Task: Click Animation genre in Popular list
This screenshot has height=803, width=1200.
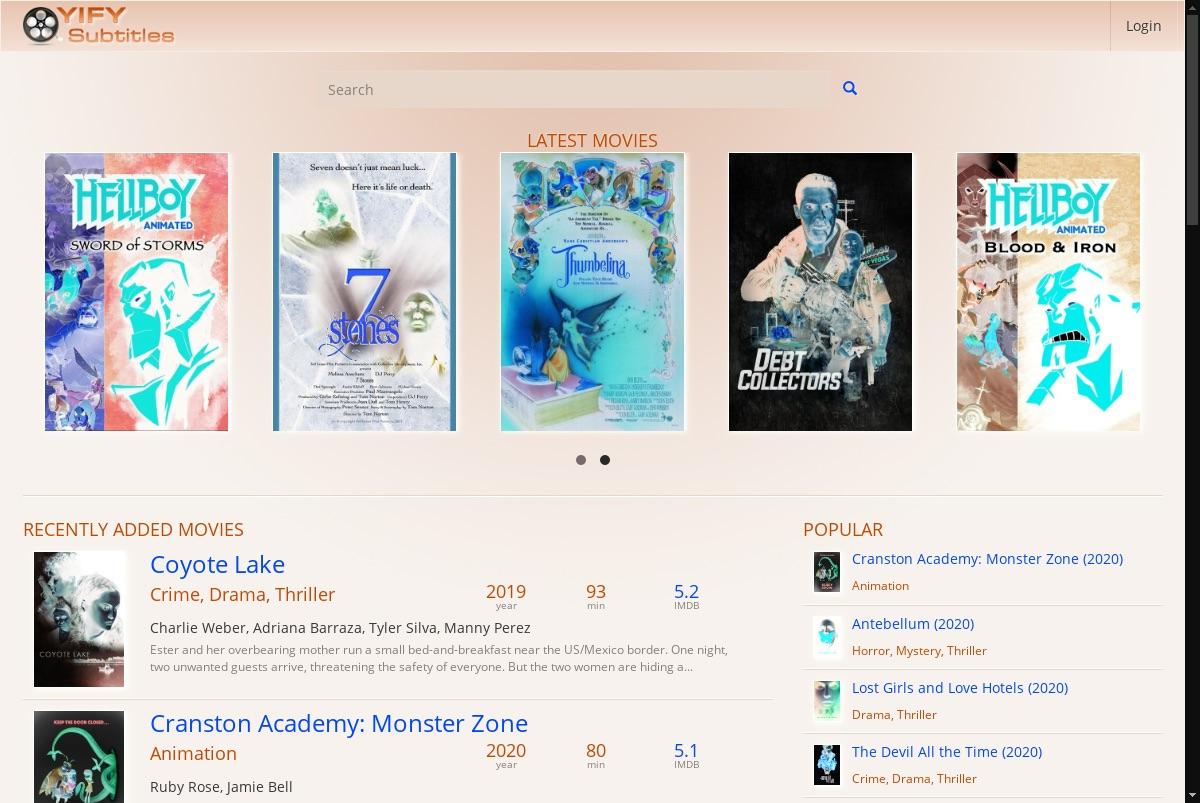Action: click(x=880, y=586)
